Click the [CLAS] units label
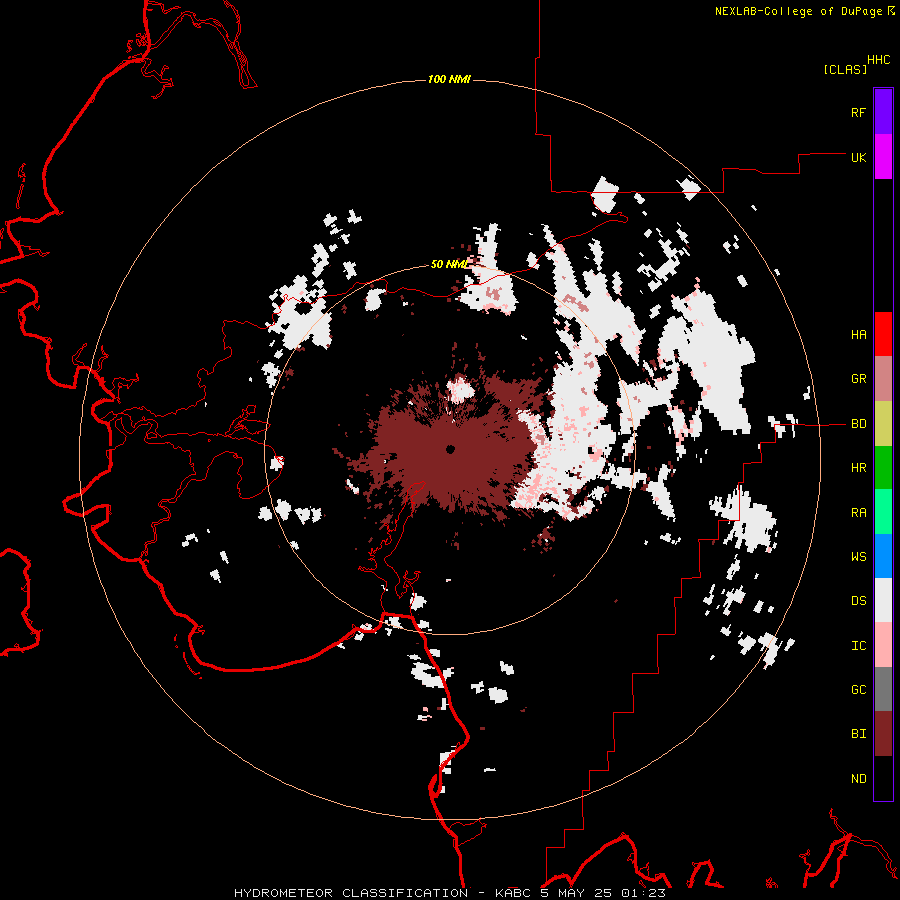Image resolution: width=900 pixels, height=900 pixels. (x=845, y=69)
